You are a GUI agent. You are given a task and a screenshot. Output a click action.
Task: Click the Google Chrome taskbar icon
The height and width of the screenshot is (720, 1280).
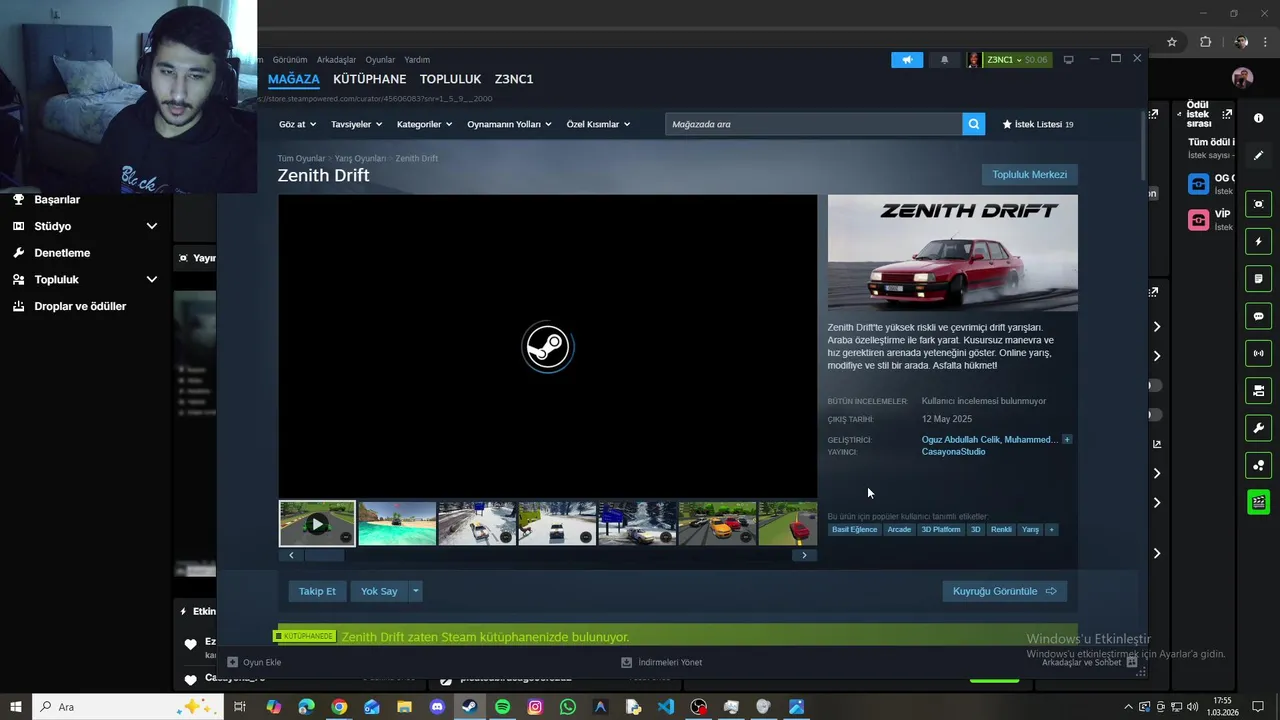[339, 707]
